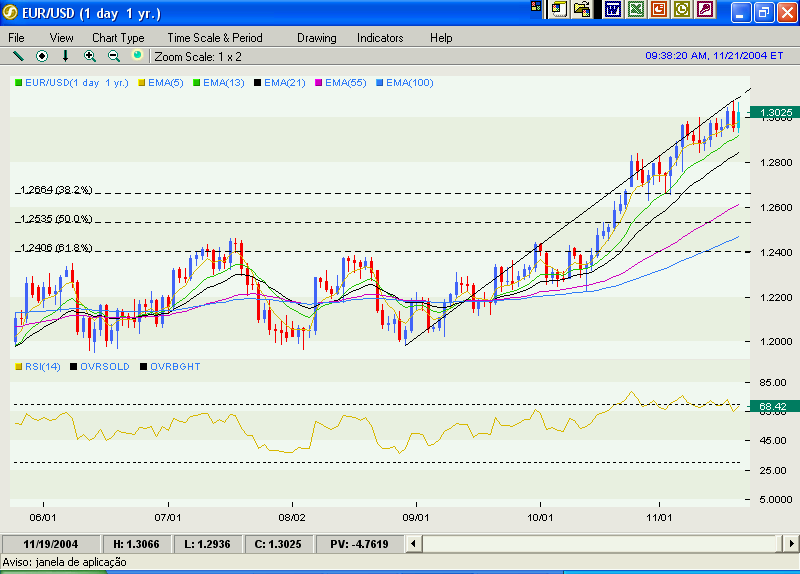Click the EMA(55) magenta legend swatch
800x574 pixels.
pos(320,83)
